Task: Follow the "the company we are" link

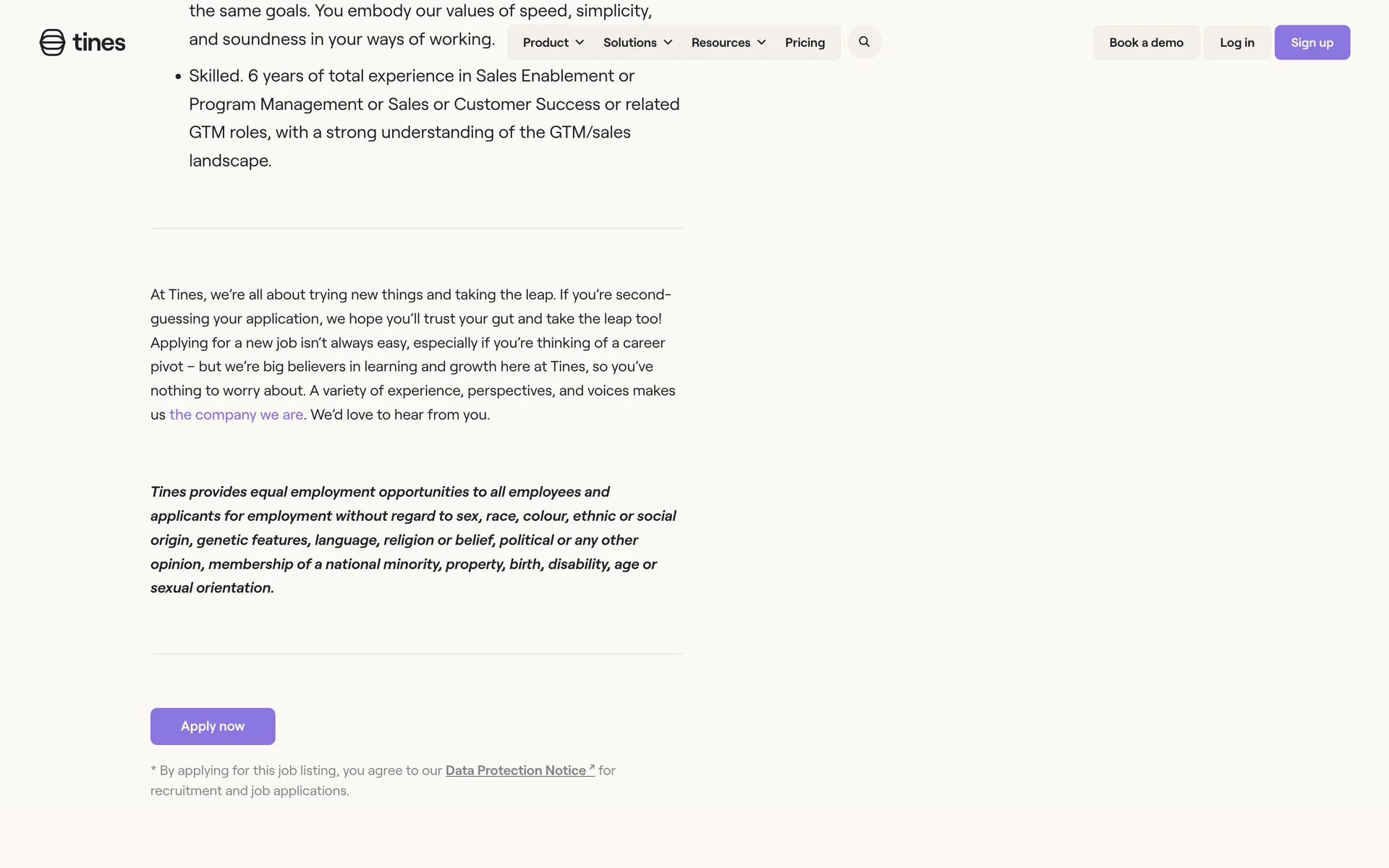Action: [x=236, y=414]
